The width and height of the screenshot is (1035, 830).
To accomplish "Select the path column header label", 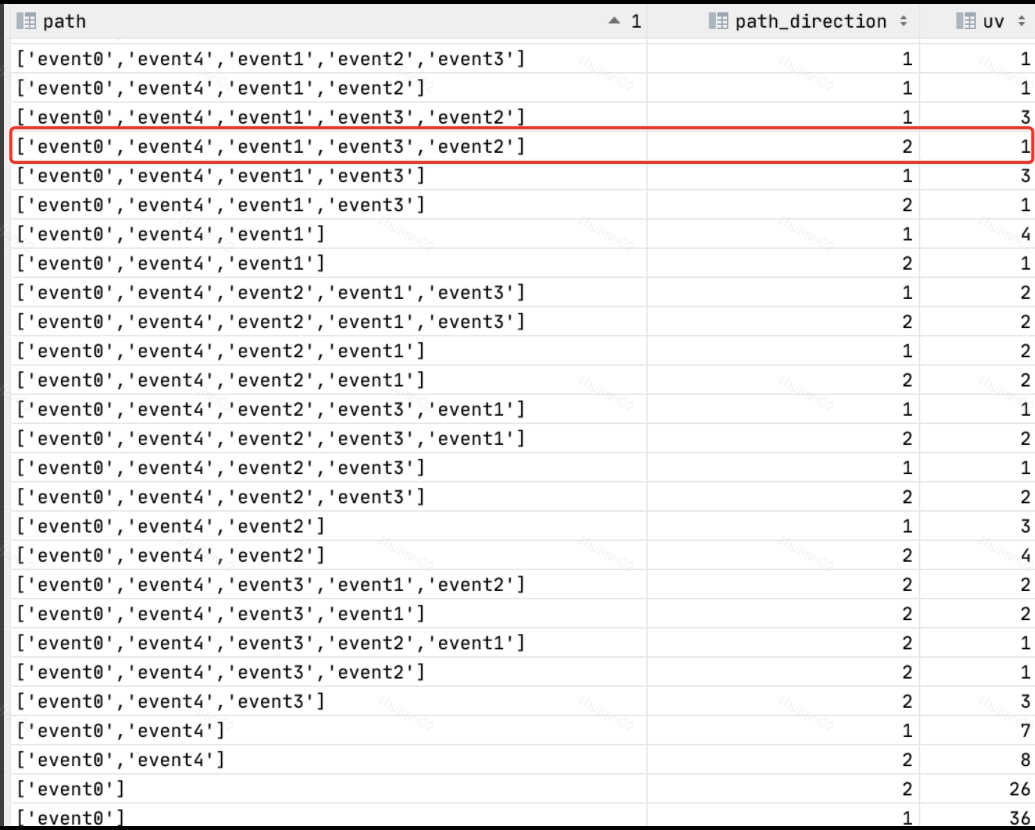I will pyautogui.click(x=64, y=22).
